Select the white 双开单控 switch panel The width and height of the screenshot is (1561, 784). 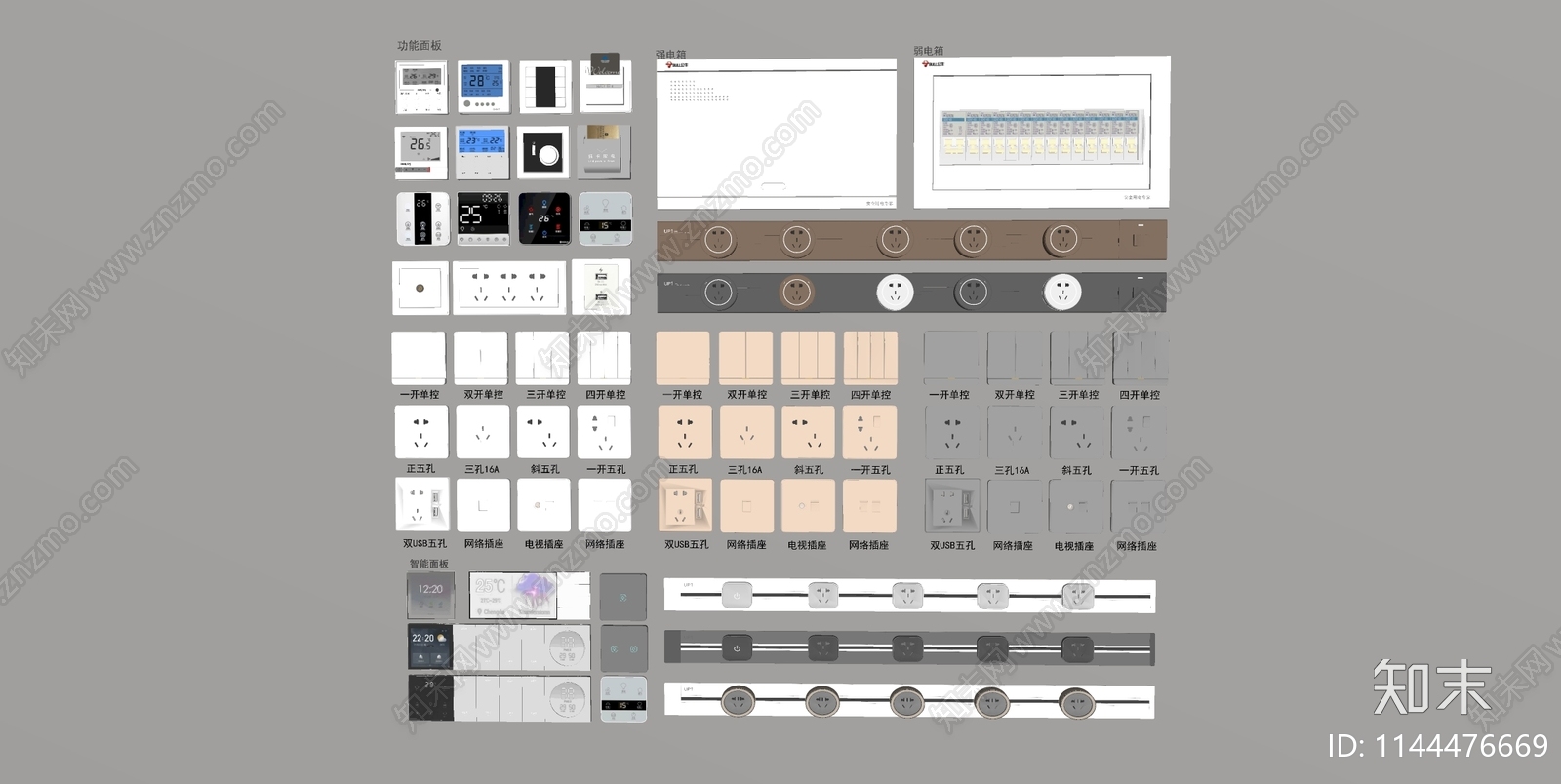pyautogui.click(x=480, y=358)
